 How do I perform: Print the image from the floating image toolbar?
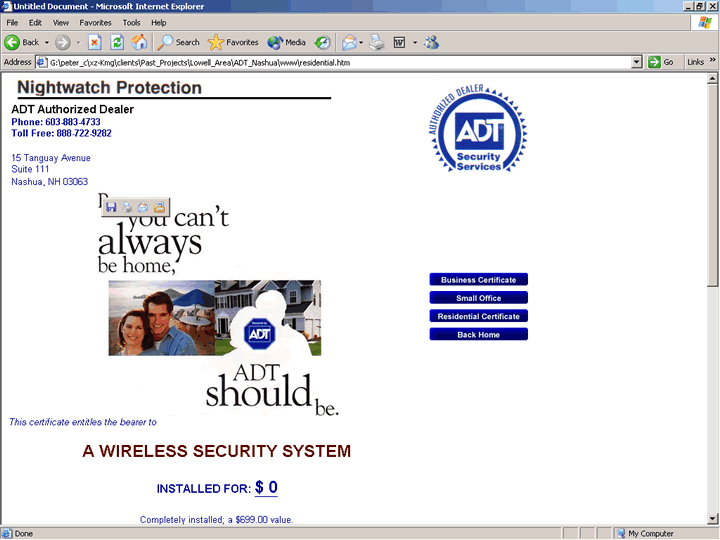(127, 208)
